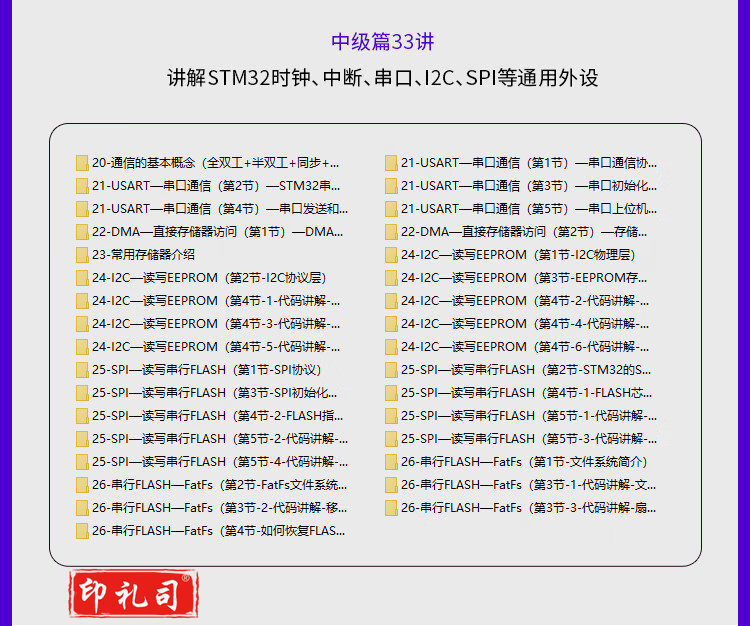750x626 pixels.
Task: Click folder icon of 24-I2C 第3节-EEPROM
Action: tap(391, 278)
